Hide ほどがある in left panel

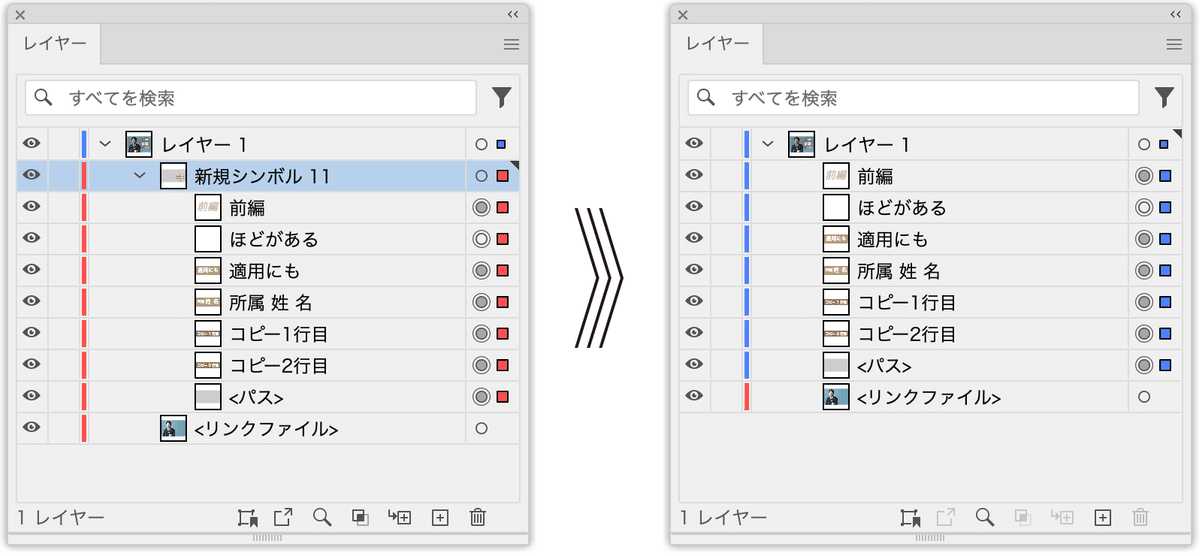point(32,239)
